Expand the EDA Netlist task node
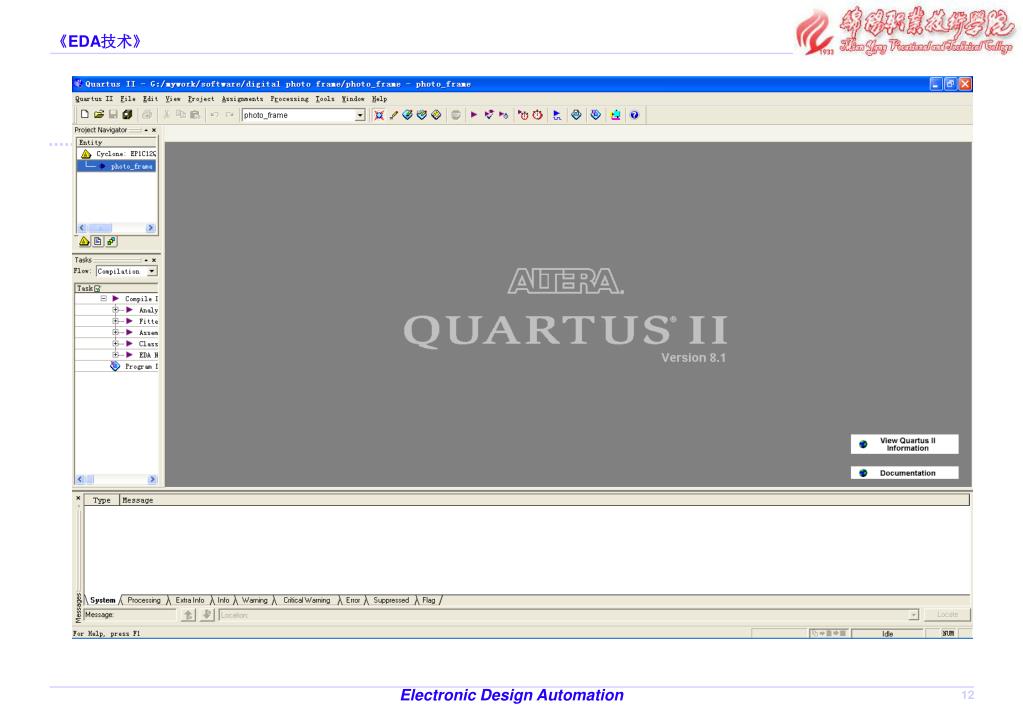 pos(115,355)
